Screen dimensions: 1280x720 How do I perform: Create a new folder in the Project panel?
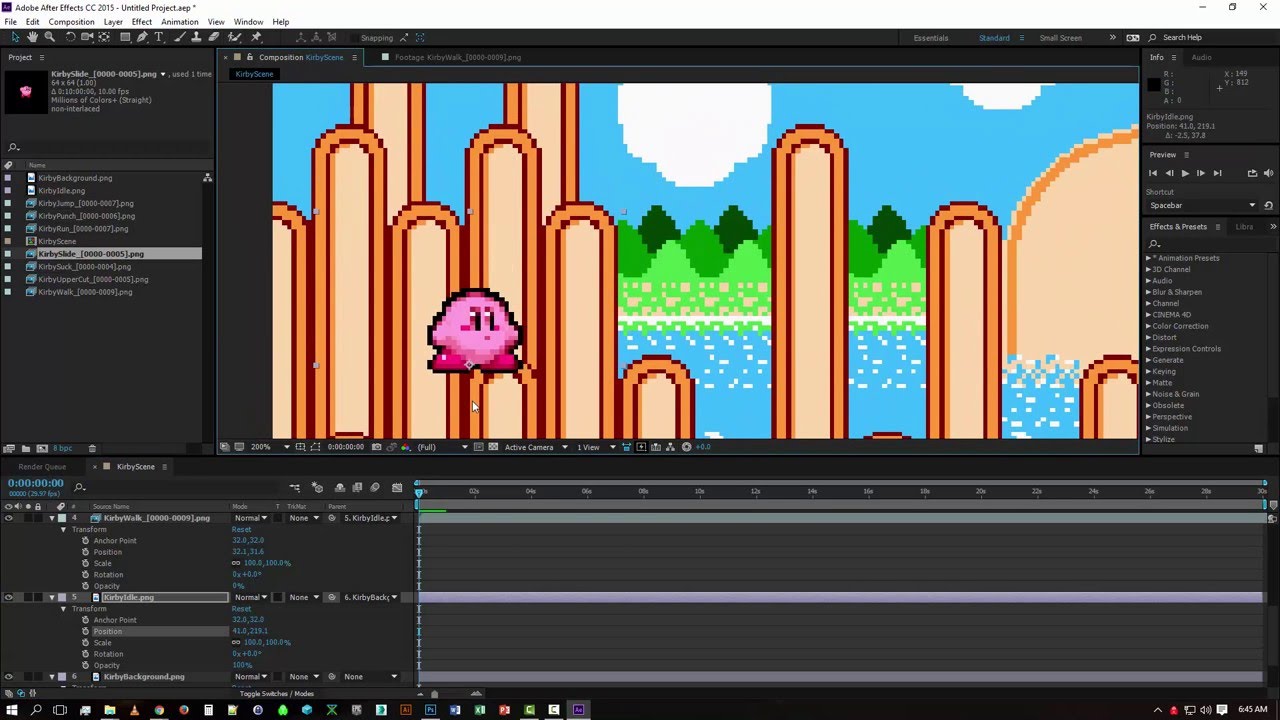pos(26,448)
